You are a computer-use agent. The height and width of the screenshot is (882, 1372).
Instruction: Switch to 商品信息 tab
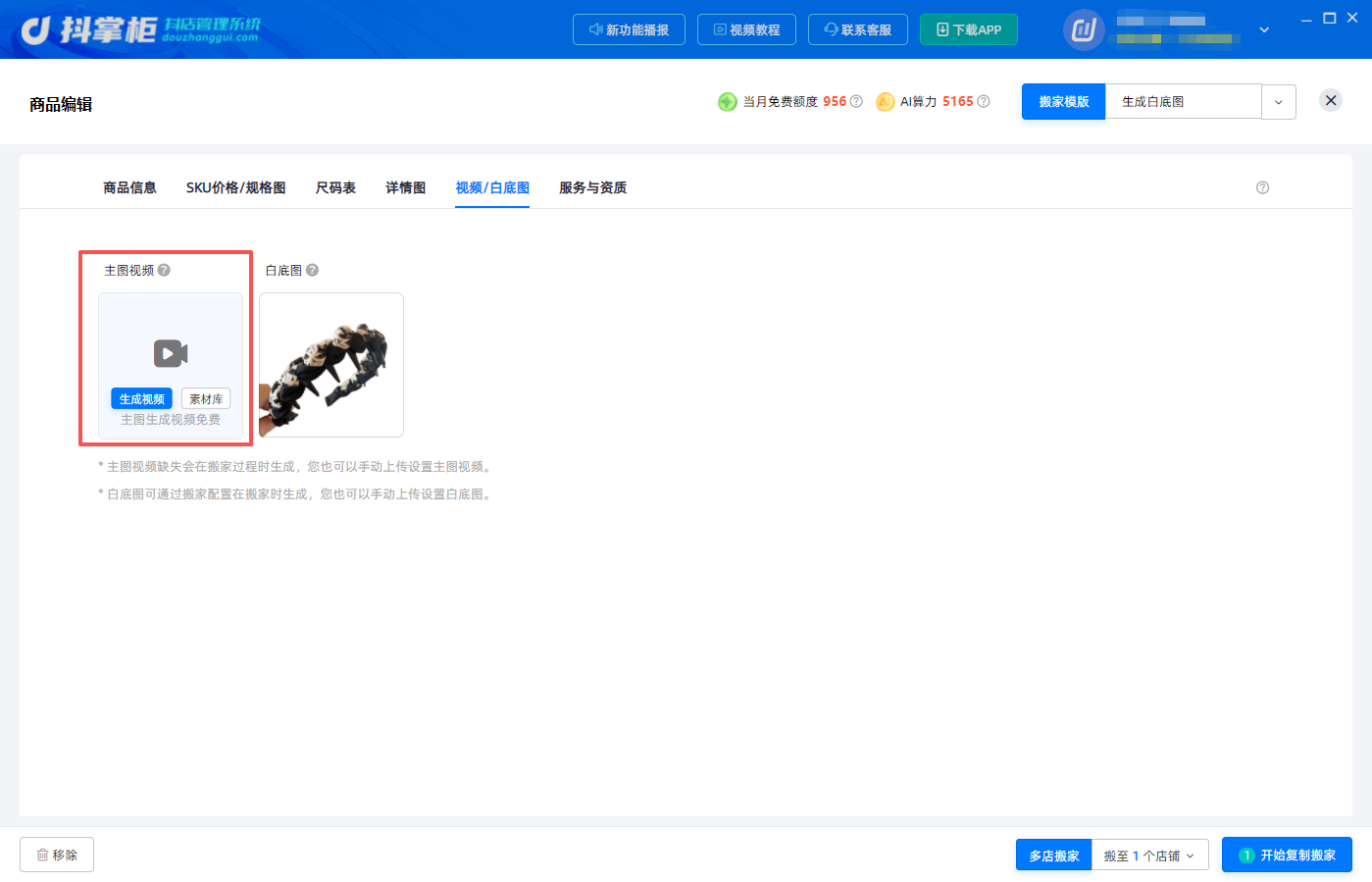tap(129, 187)
